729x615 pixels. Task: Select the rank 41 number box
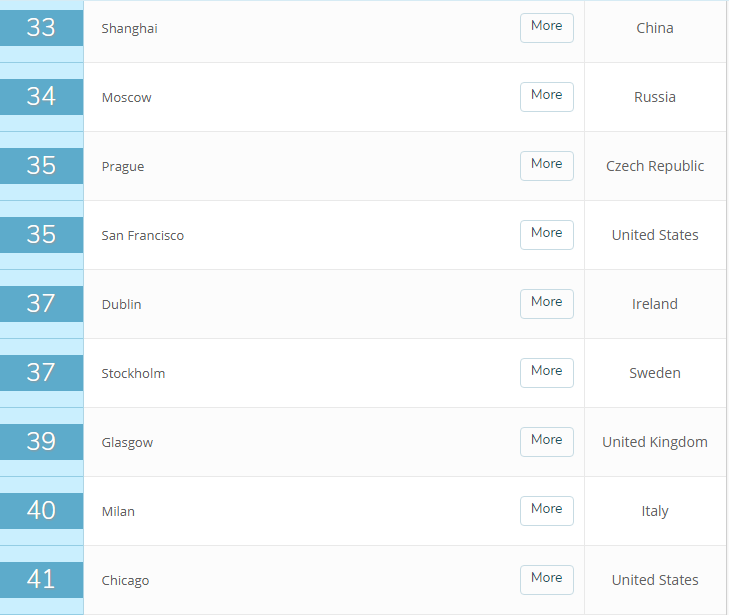coord(41,579)
